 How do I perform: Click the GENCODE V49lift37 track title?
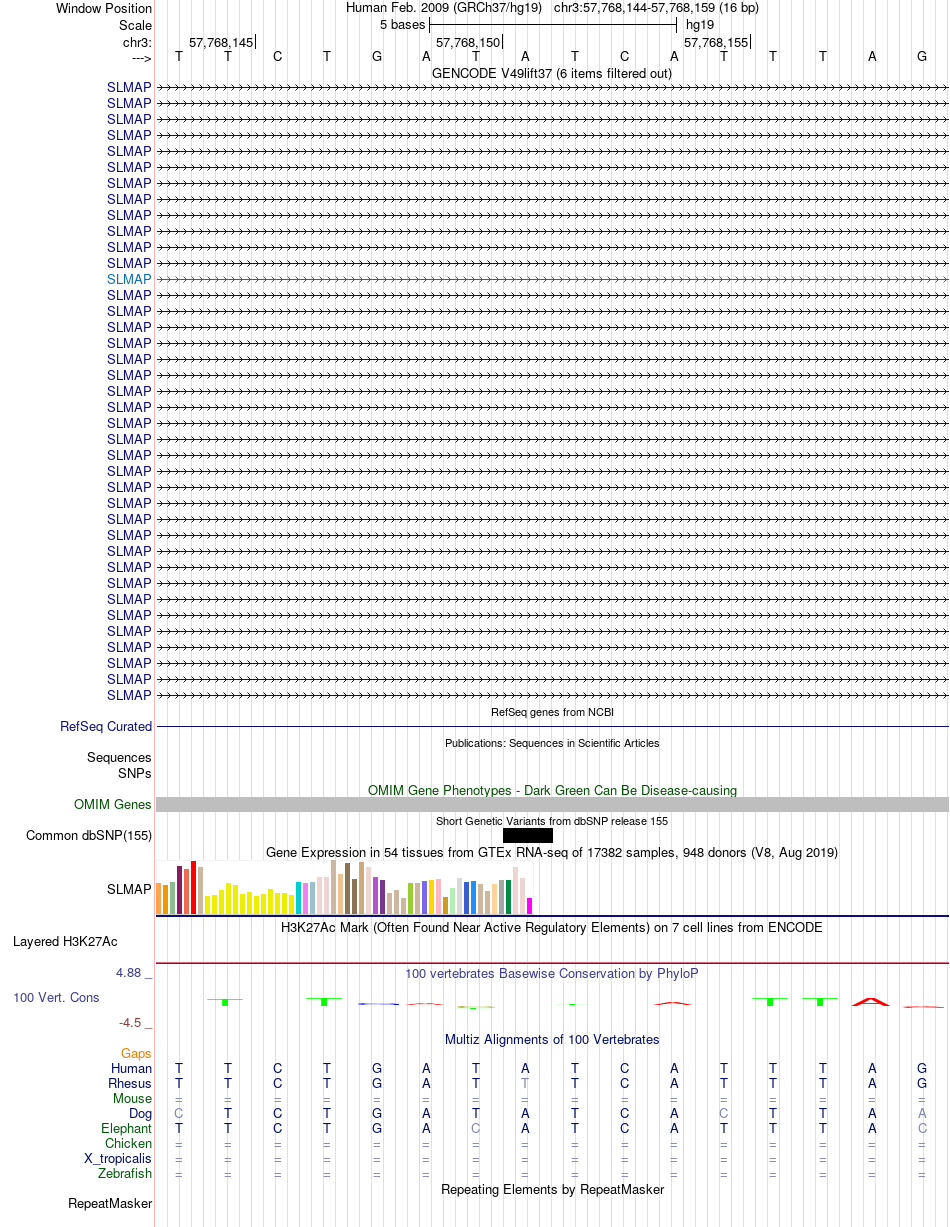pyautogui.click(x=552, y=74)
